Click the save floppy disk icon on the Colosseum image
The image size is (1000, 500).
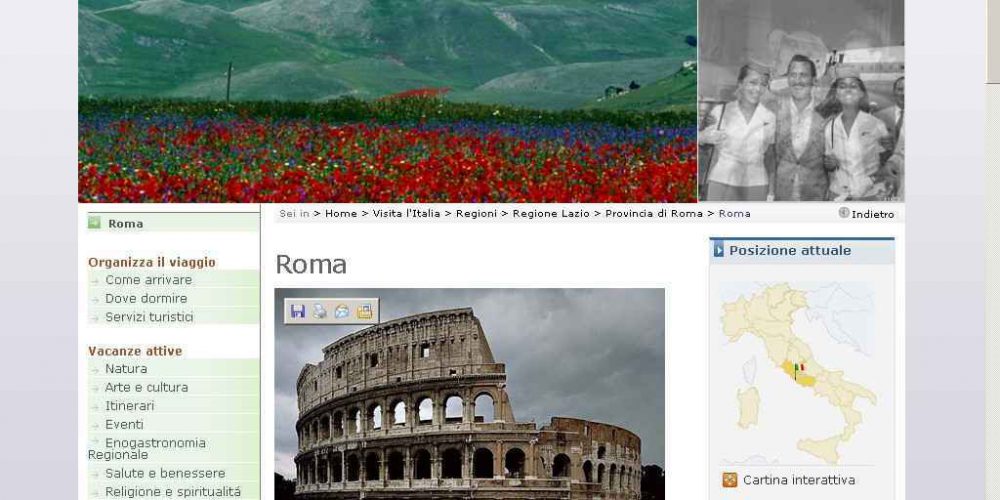297,311
